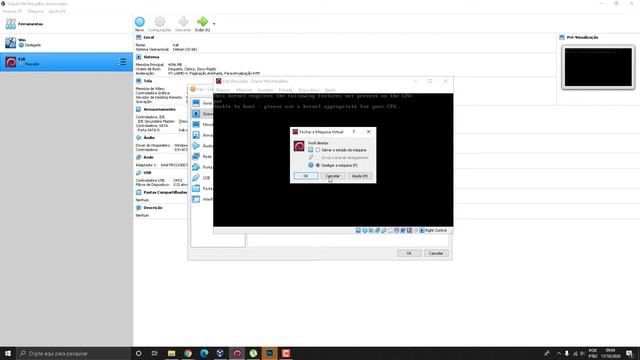640x360 pixels.
Task: Click the Geral section header
Action: coord(149,38)
